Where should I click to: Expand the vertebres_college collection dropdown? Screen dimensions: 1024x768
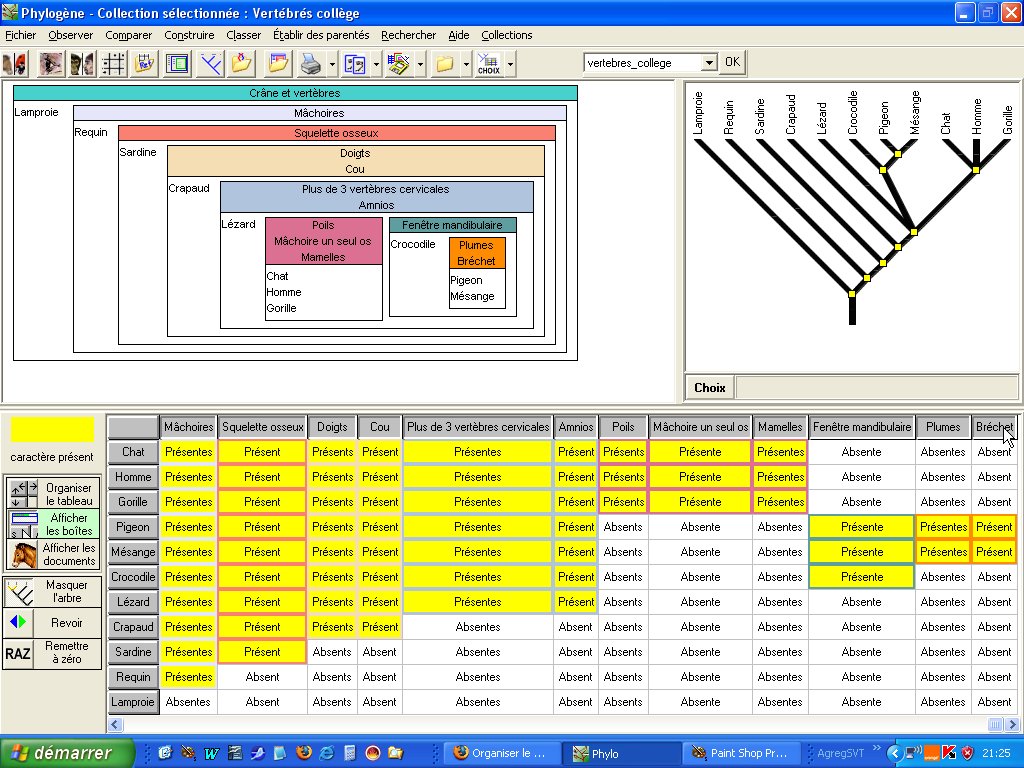[x=709, y=62]
